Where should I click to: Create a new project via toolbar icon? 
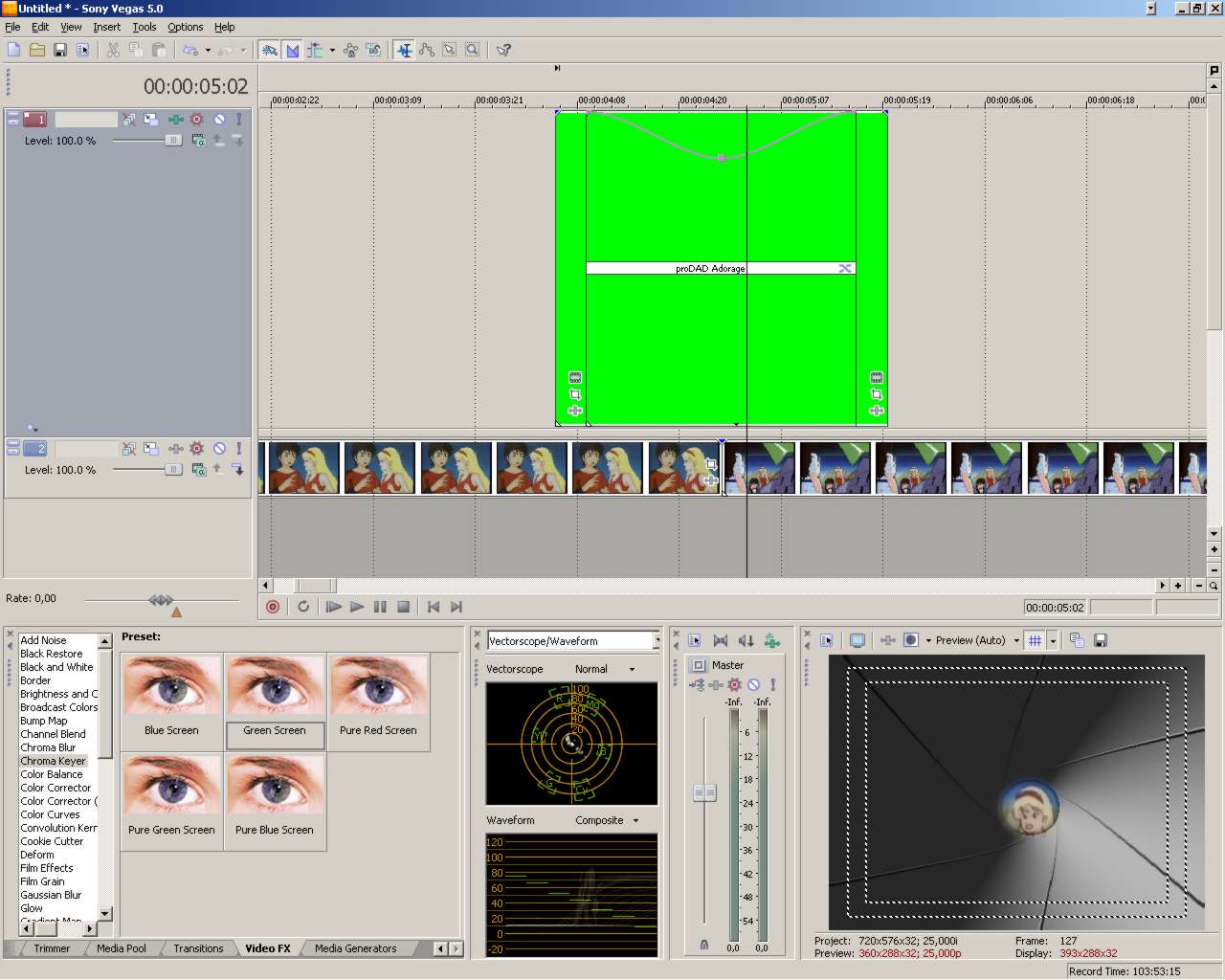pos(14,50)
